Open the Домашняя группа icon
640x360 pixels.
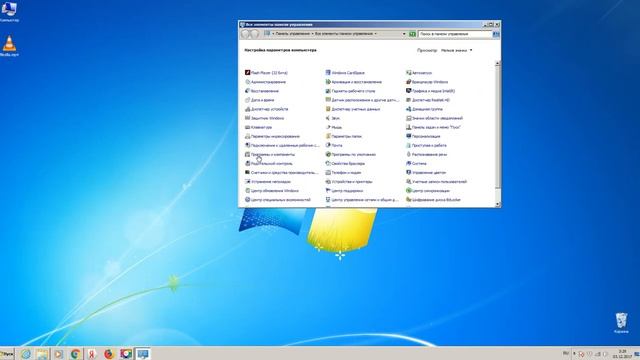click(x=409, y=109)
